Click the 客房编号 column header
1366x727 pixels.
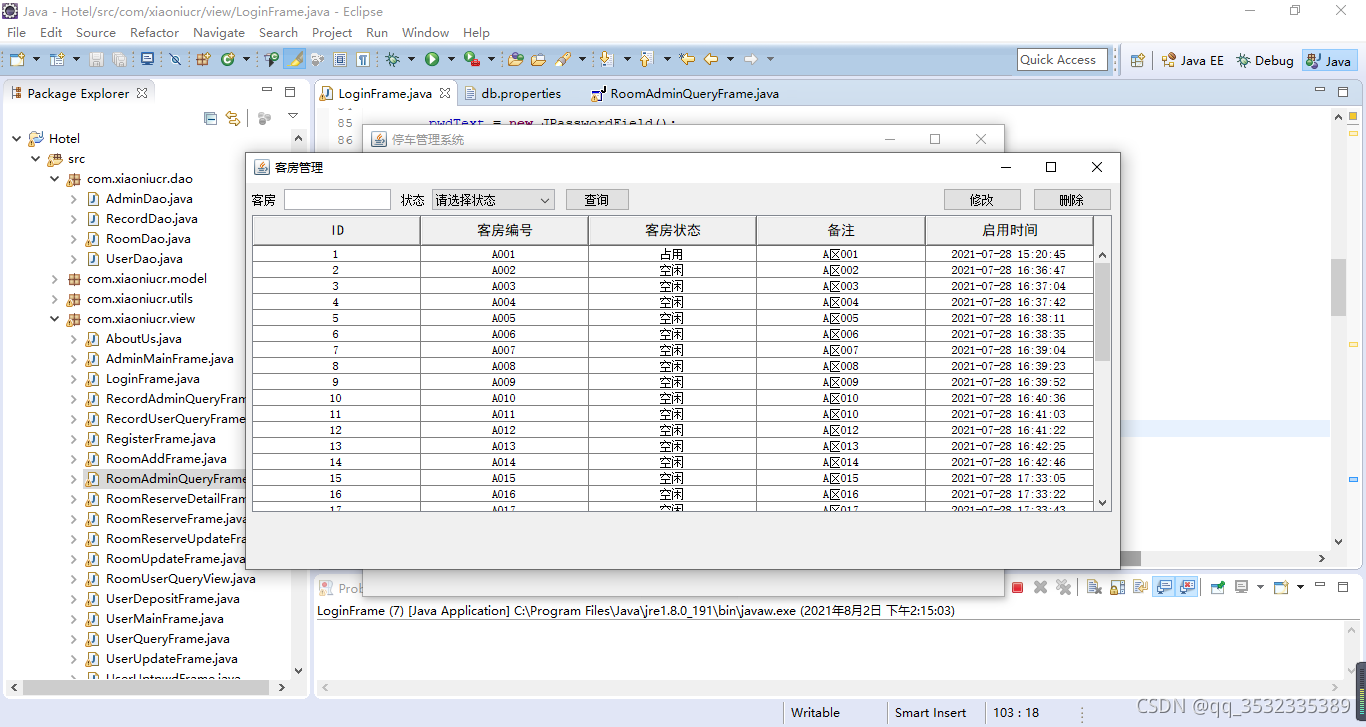pyautogui.click(x=504, y=230)
